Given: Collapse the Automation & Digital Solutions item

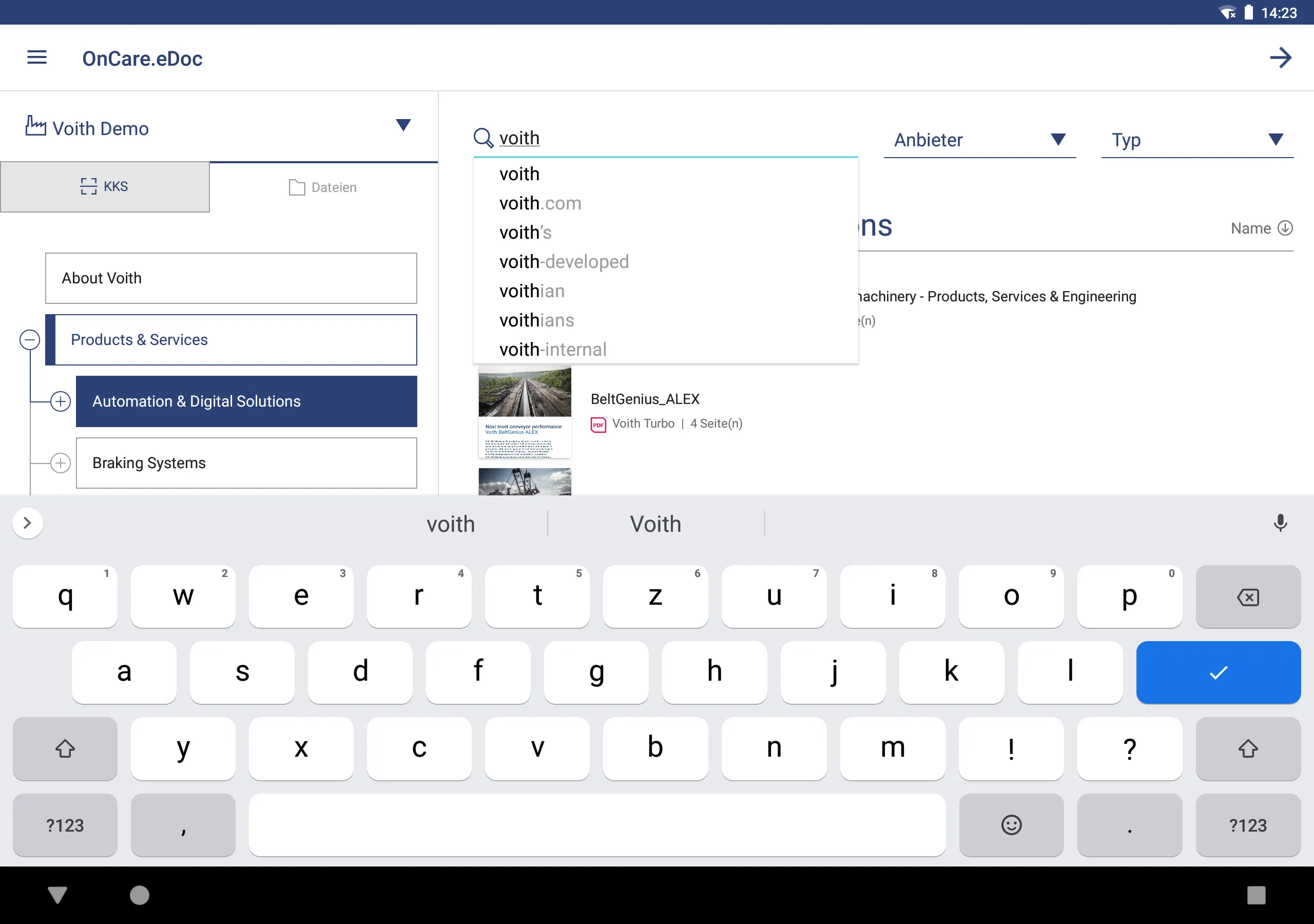Looking at the screenshot, I should pyautogui.click(x=59, y=400).
